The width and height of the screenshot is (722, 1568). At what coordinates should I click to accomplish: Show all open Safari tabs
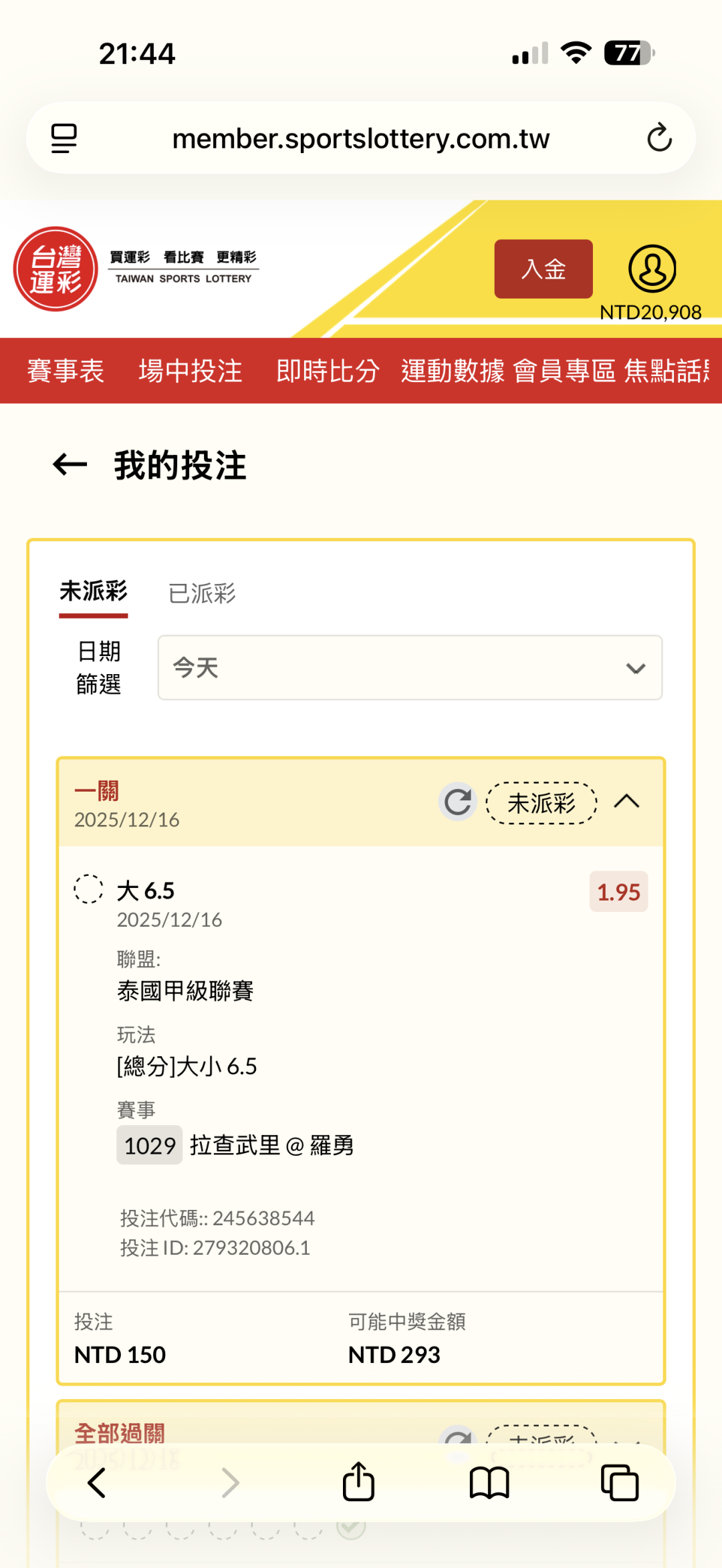click(x=620, y=1482)
